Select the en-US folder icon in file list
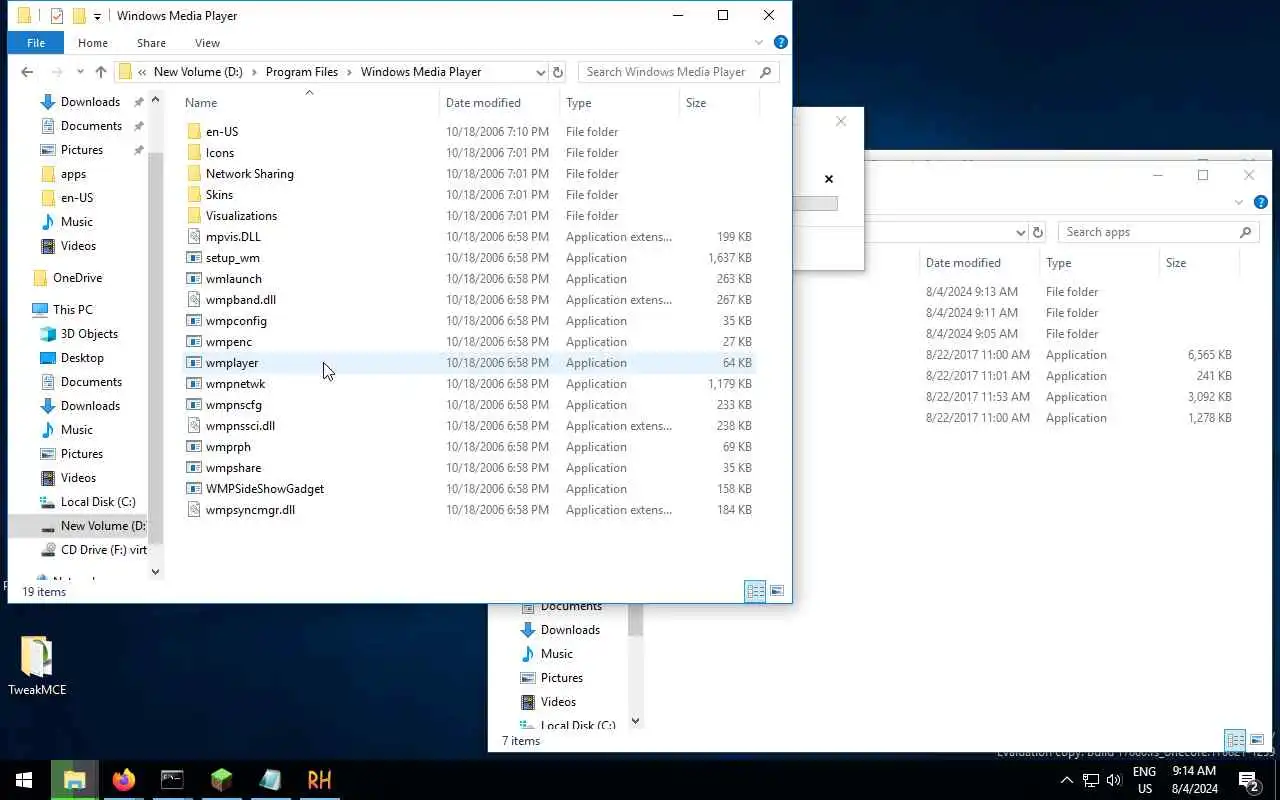The height and width of the screenshot is (800, 1280). pos(195,132)
